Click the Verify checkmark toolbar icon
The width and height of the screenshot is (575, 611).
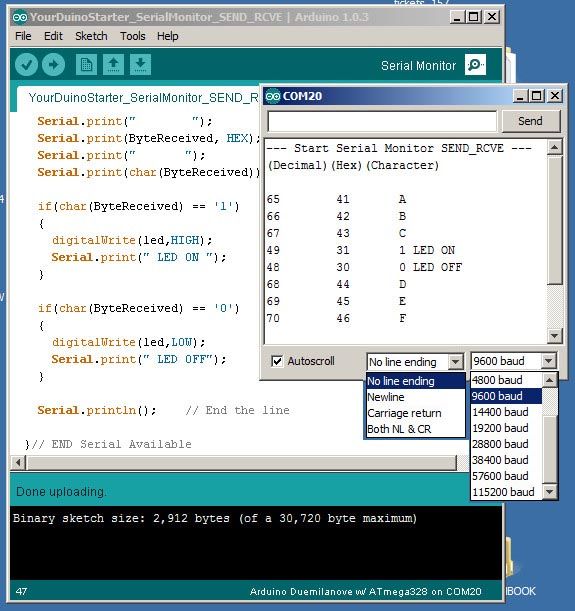pos(26,64)
